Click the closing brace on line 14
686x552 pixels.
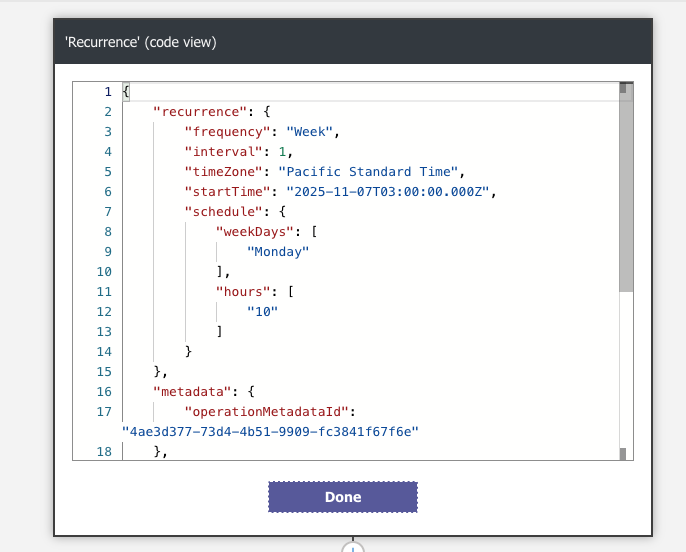pos(188,352)
